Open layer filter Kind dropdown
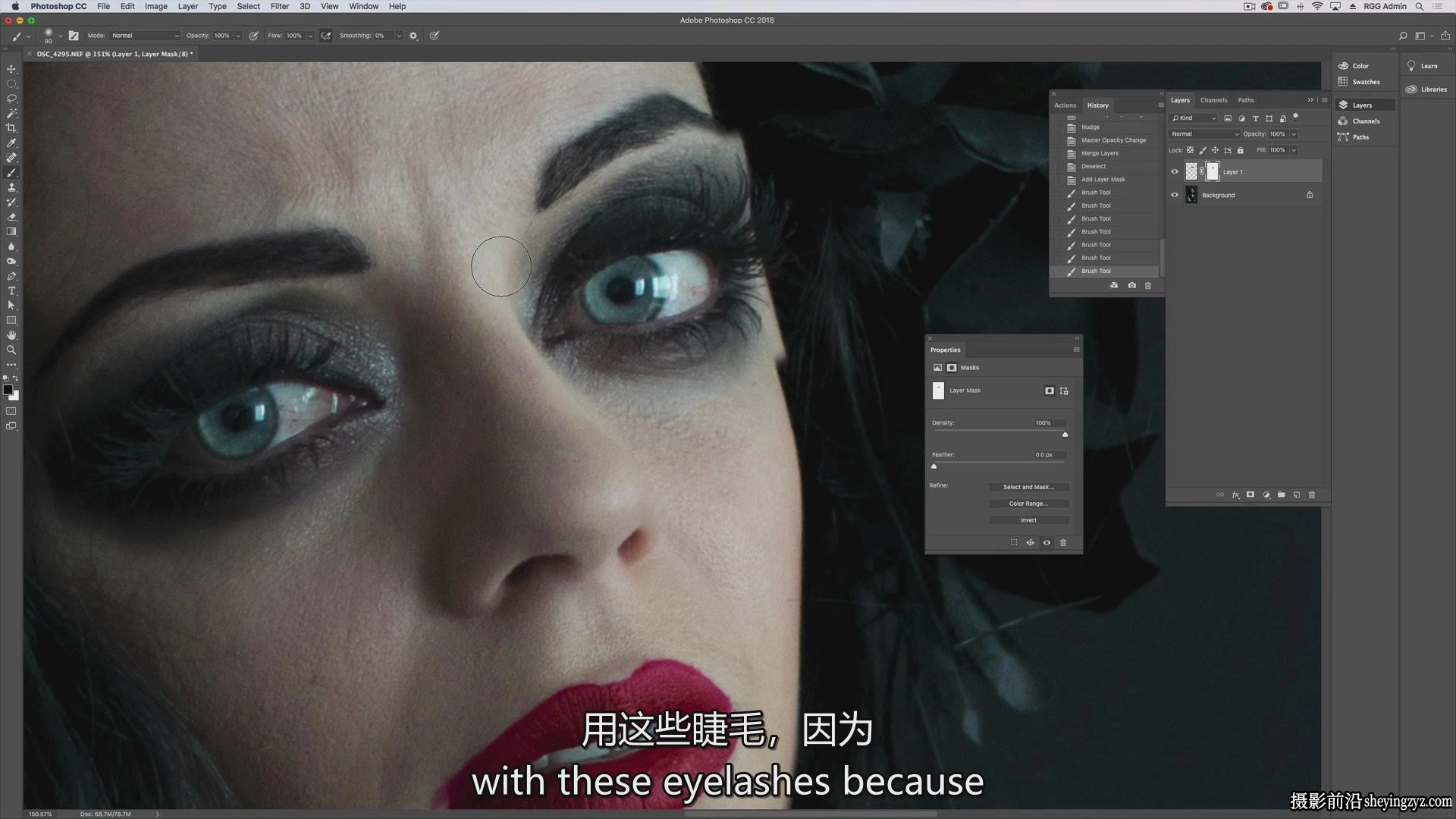The height and width of the screenshot is (819, 1456). [x=1194, y=118]
